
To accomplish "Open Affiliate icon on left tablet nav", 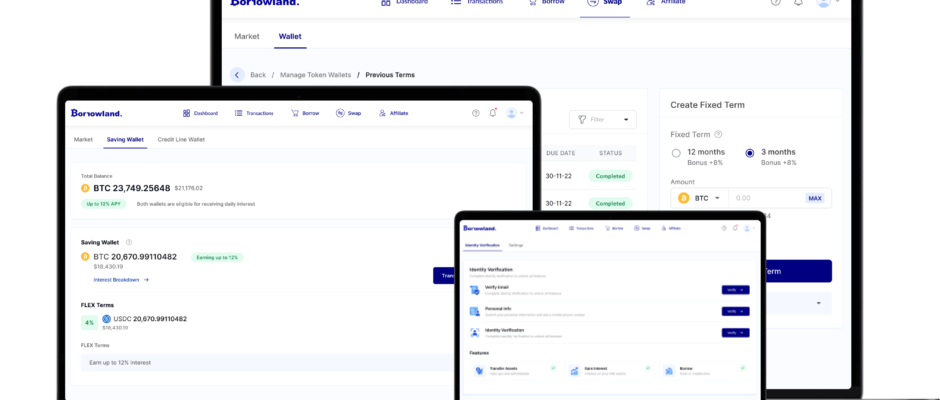I will 382,113.
